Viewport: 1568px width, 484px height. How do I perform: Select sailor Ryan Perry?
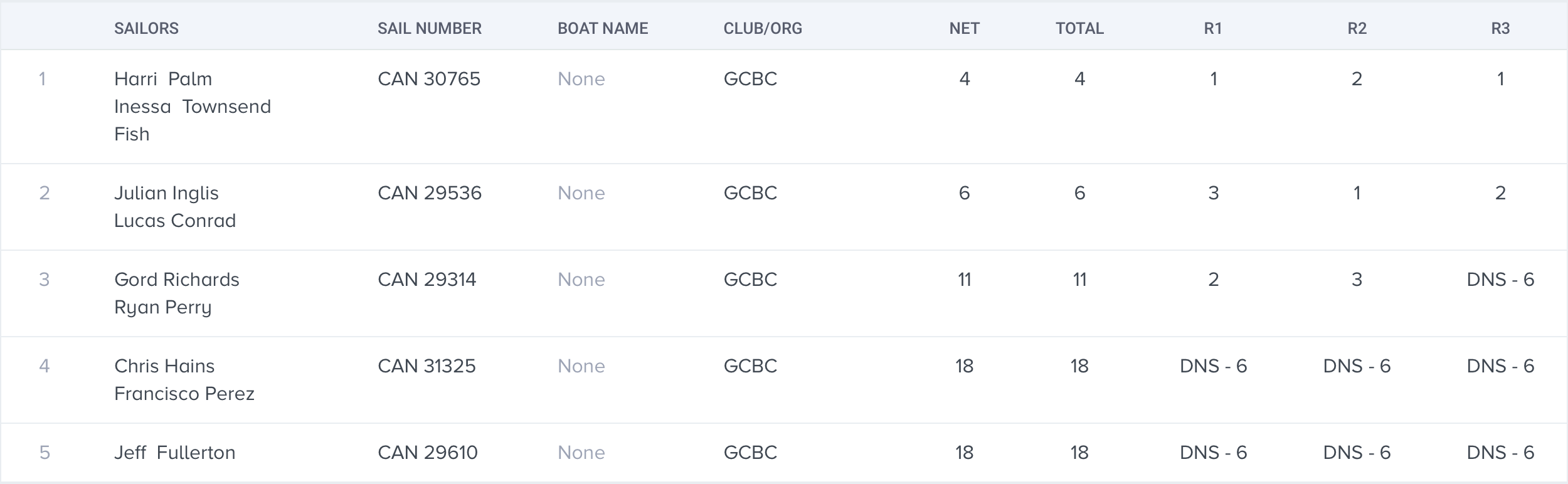pyautogui.click(x=163, y=307)
